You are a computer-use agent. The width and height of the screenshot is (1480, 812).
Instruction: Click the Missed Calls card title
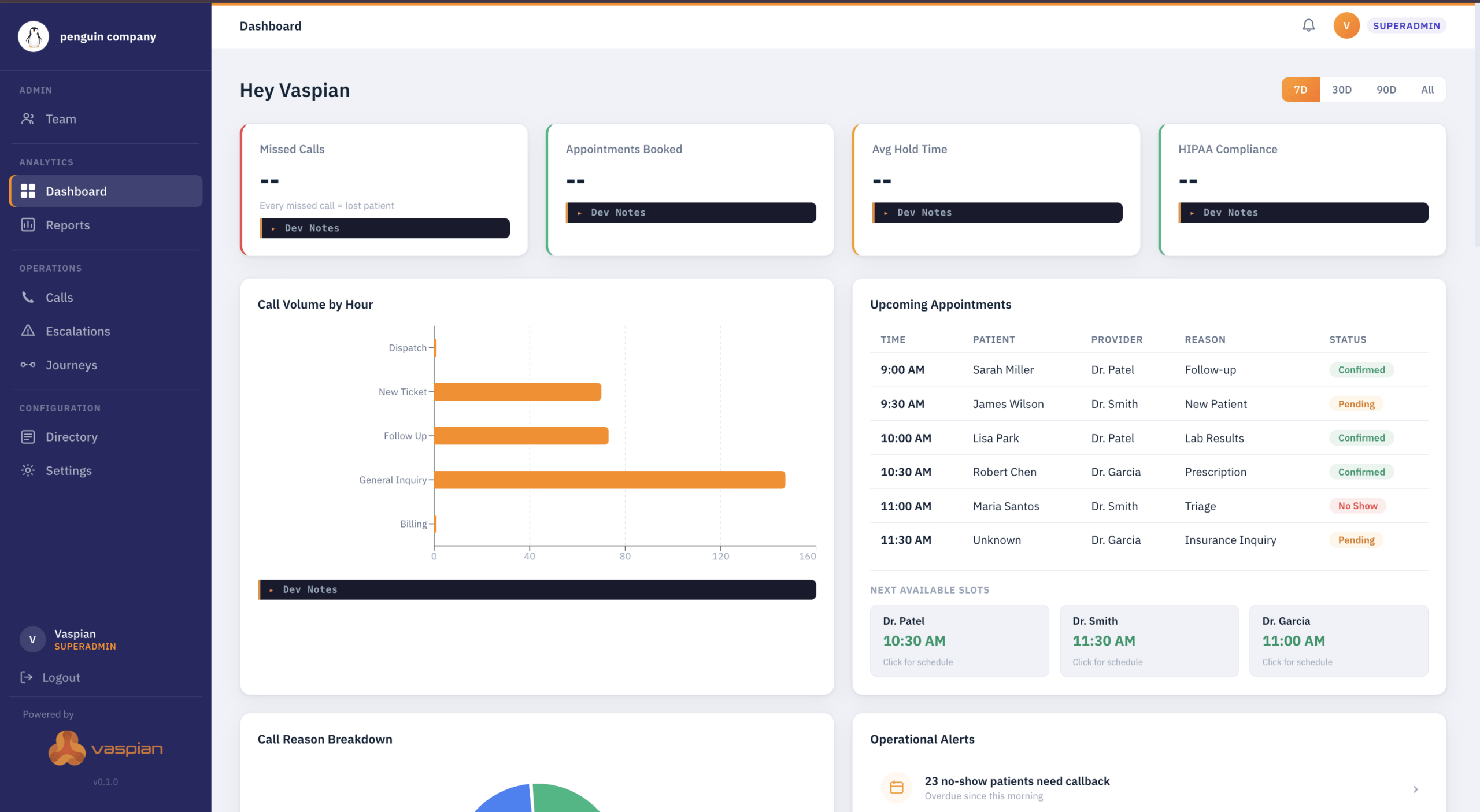(x=292, y=149)
